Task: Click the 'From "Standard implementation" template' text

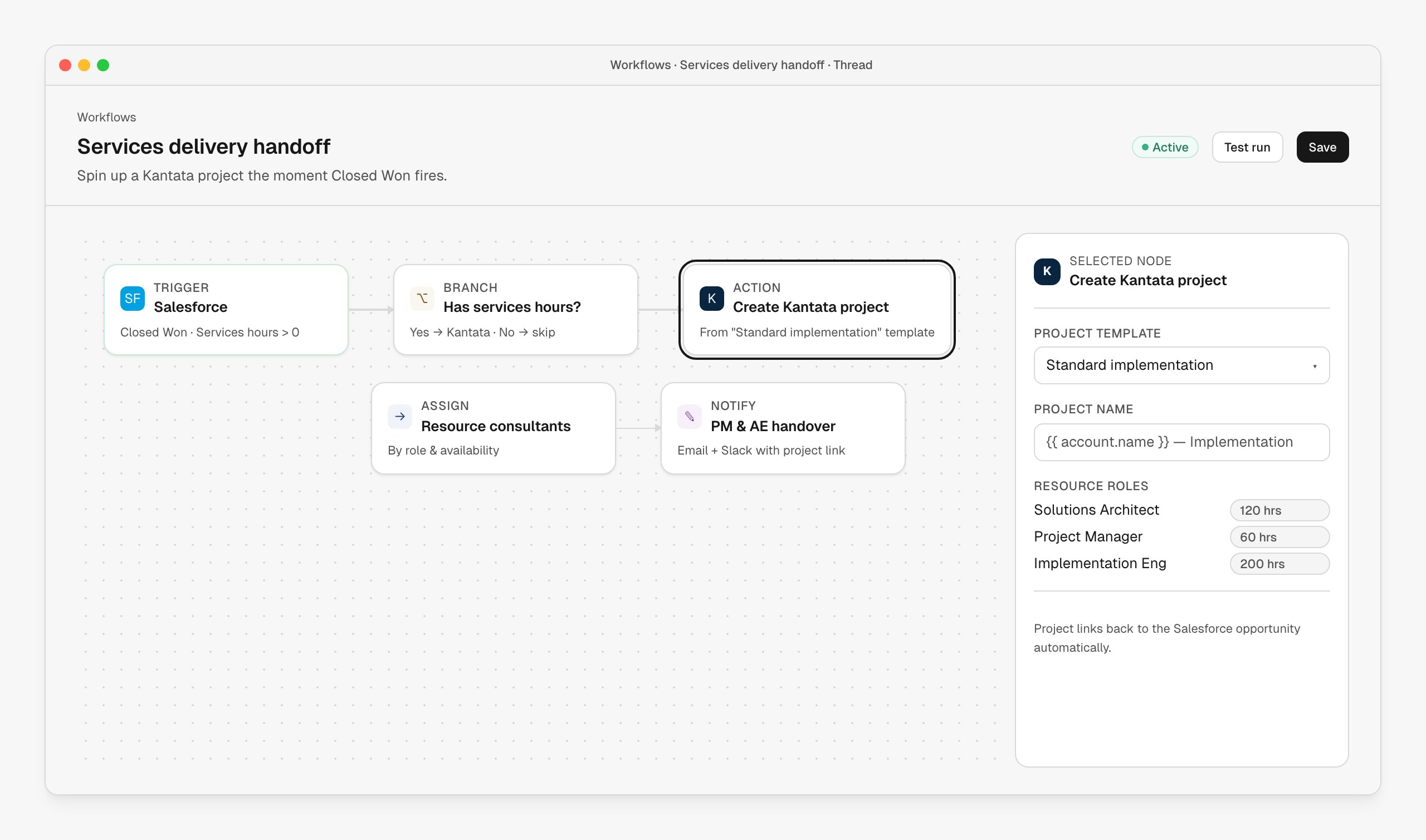Action: click(x=817, y=332)
